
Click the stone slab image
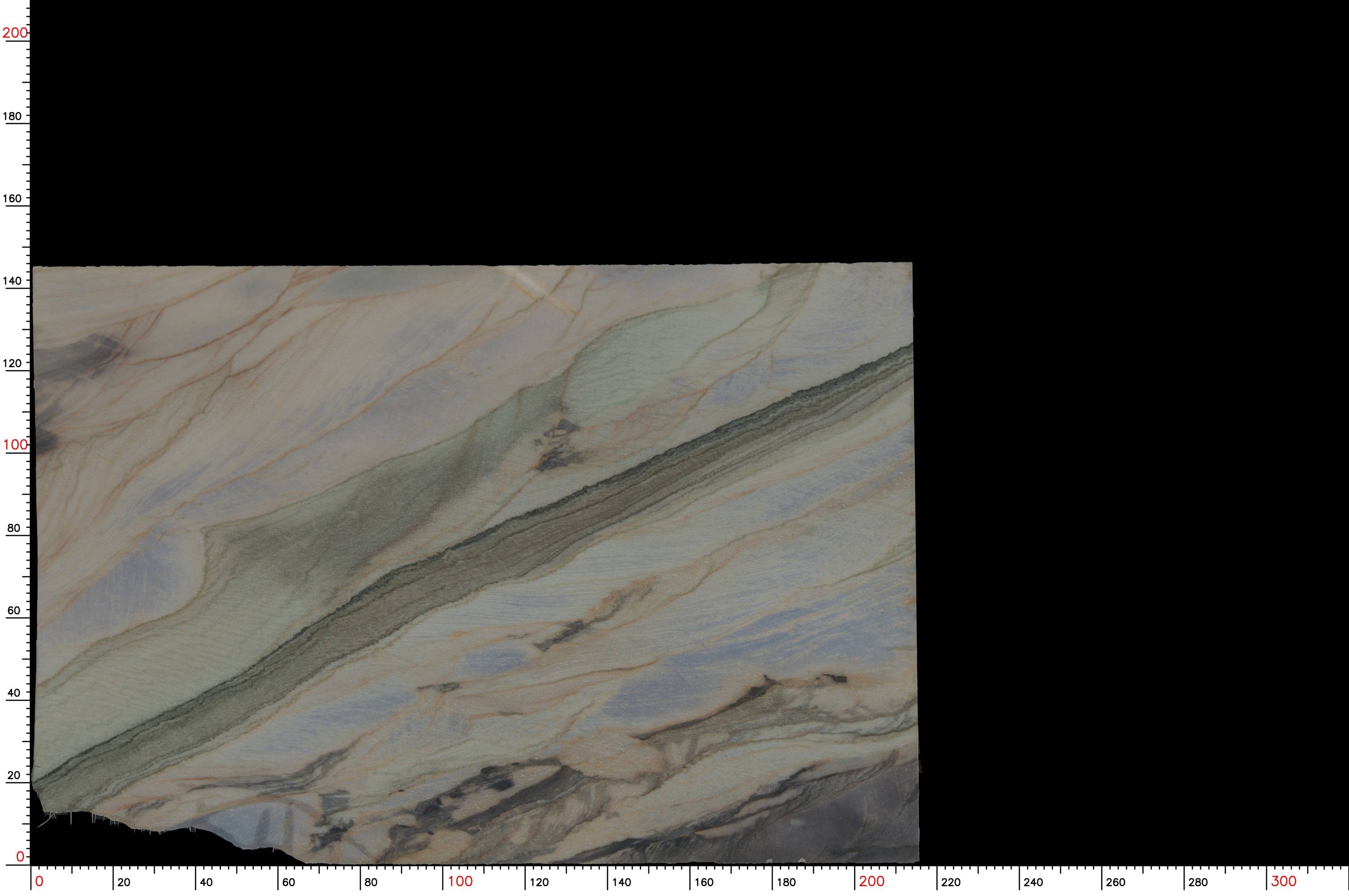tap(476, 563)
